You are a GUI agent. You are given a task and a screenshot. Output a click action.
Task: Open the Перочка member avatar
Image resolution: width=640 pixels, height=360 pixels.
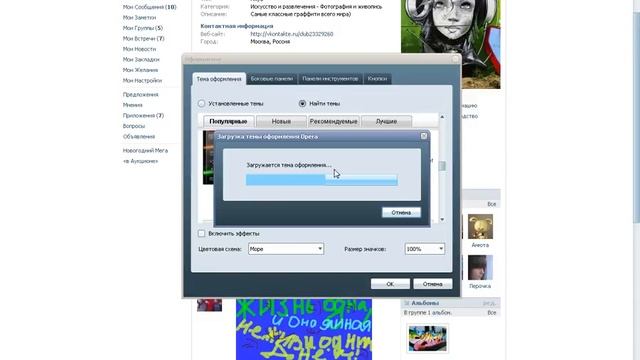click(480, 267)
